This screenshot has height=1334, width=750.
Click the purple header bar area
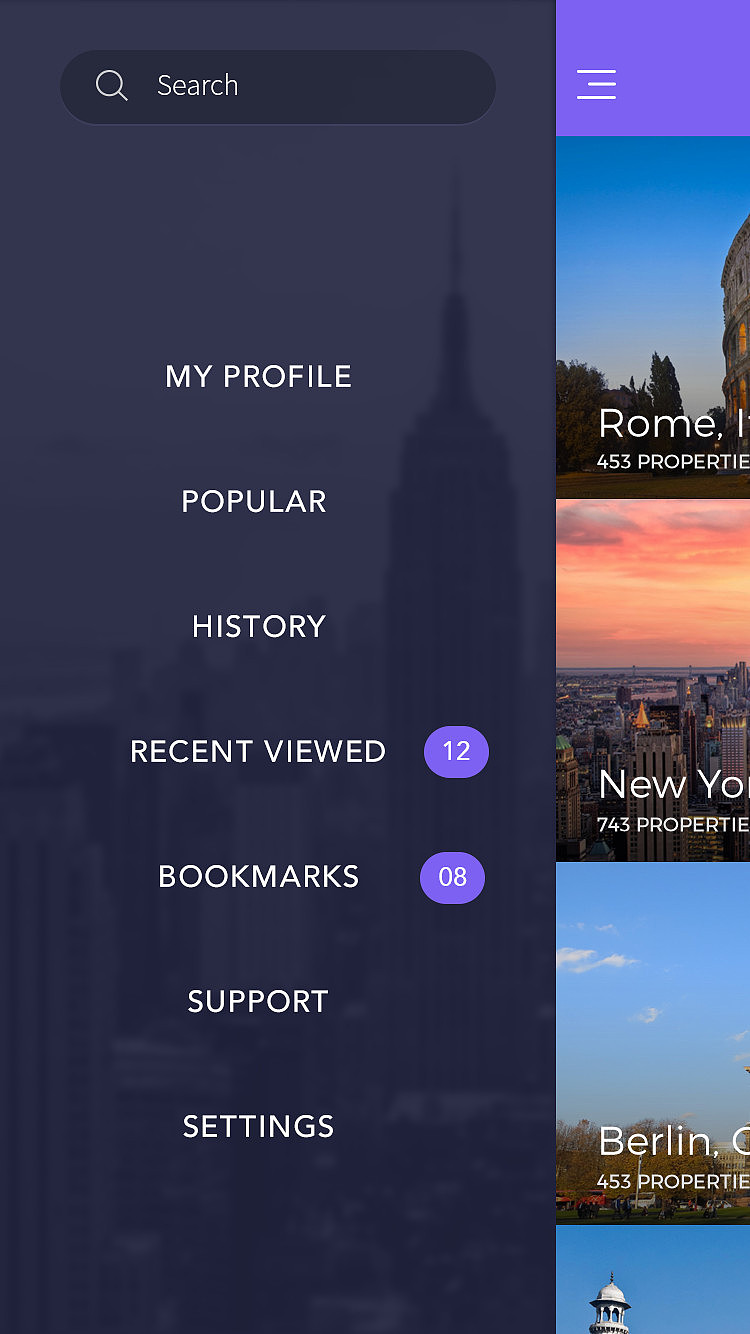pos(680,68)
